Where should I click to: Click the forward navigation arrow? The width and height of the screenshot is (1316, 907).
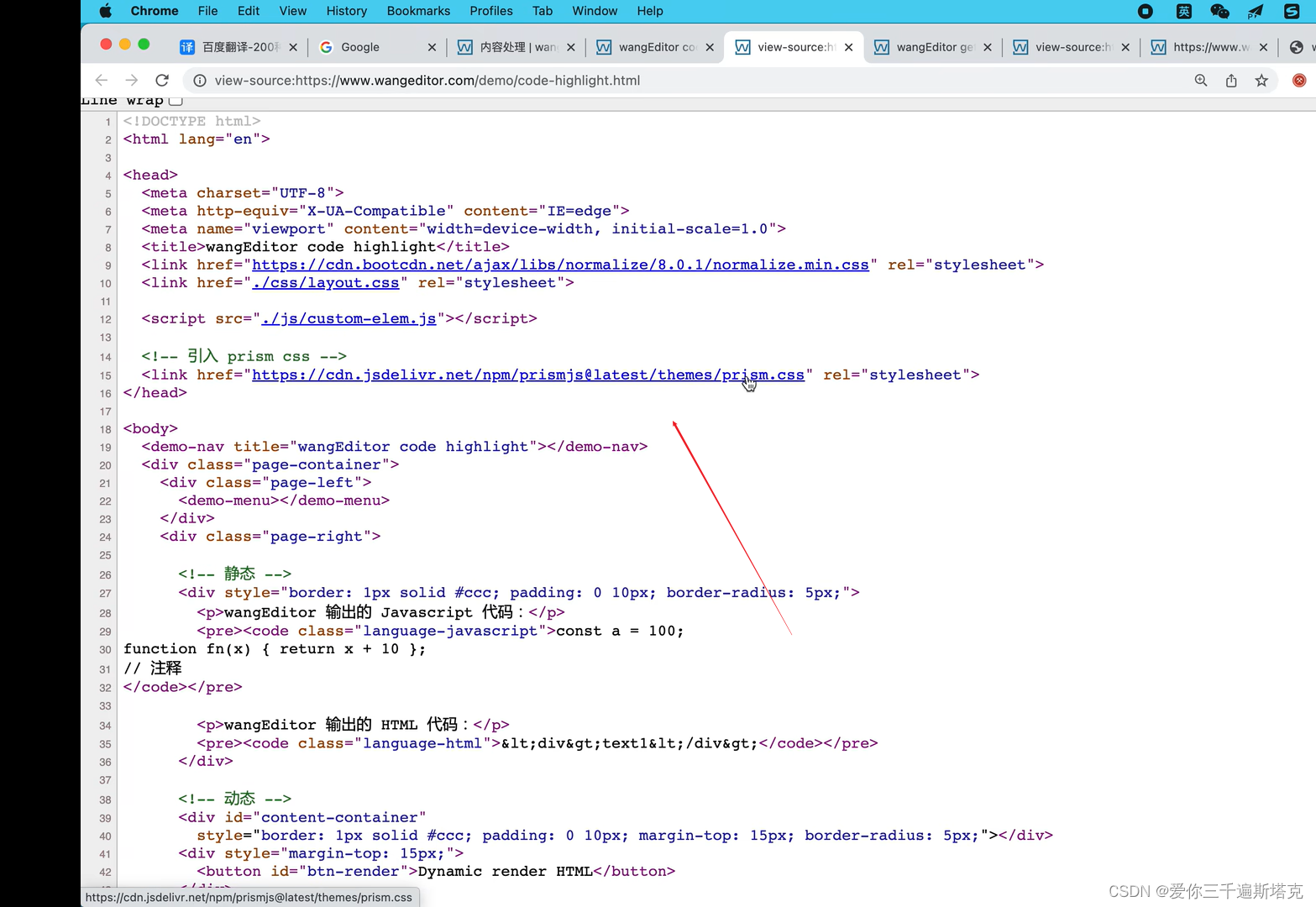pyautogui.click(x=131, y=80)
